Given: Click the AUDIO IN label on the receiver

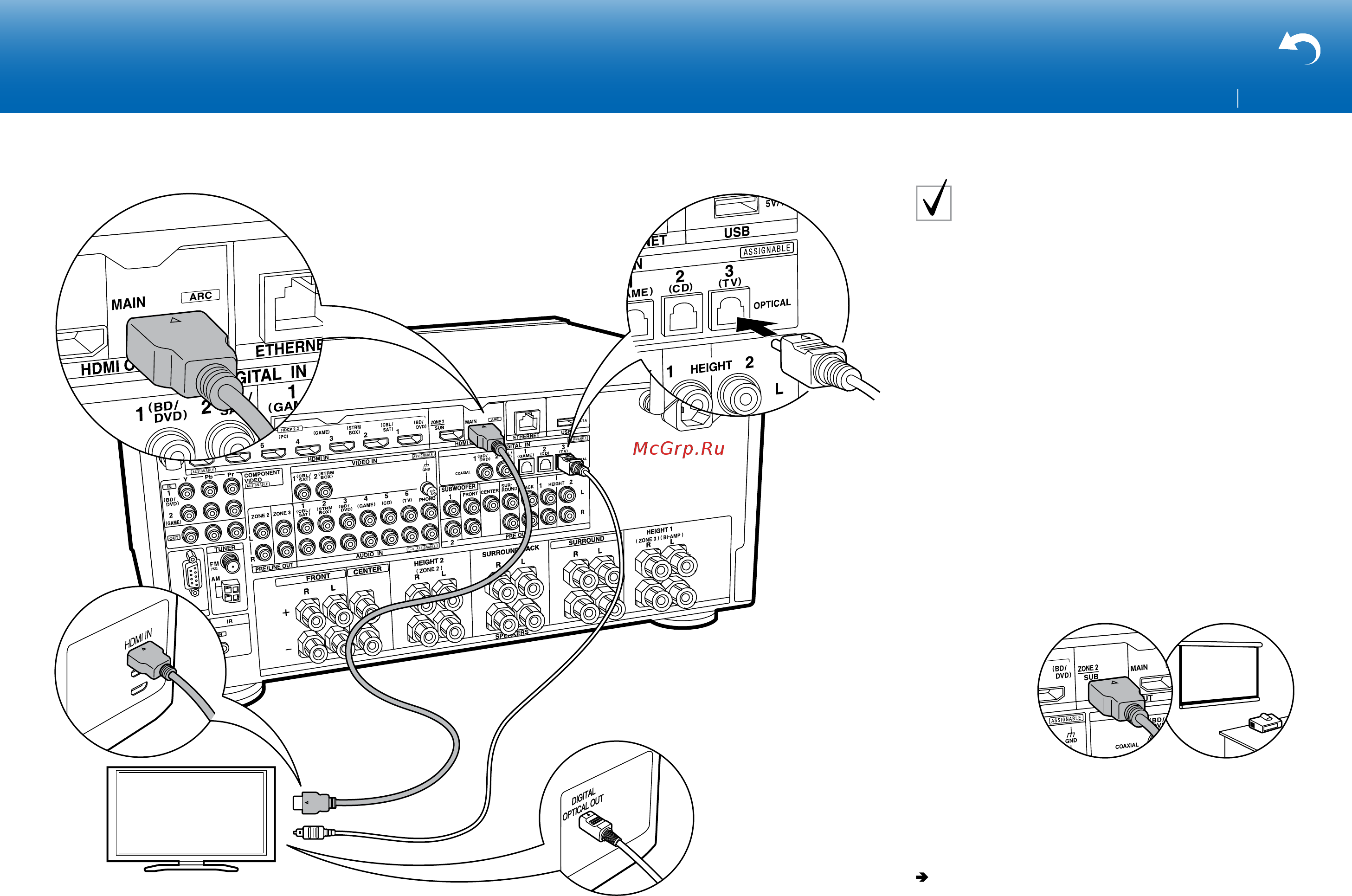Looking at the screenshot, I should click(x=369, y=555).
